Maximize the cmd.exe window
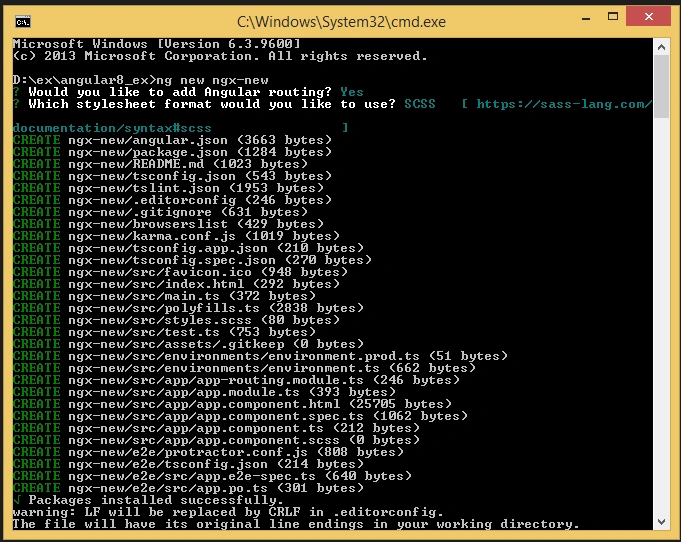This screenshot has width=681, height=542. point(612,17)
